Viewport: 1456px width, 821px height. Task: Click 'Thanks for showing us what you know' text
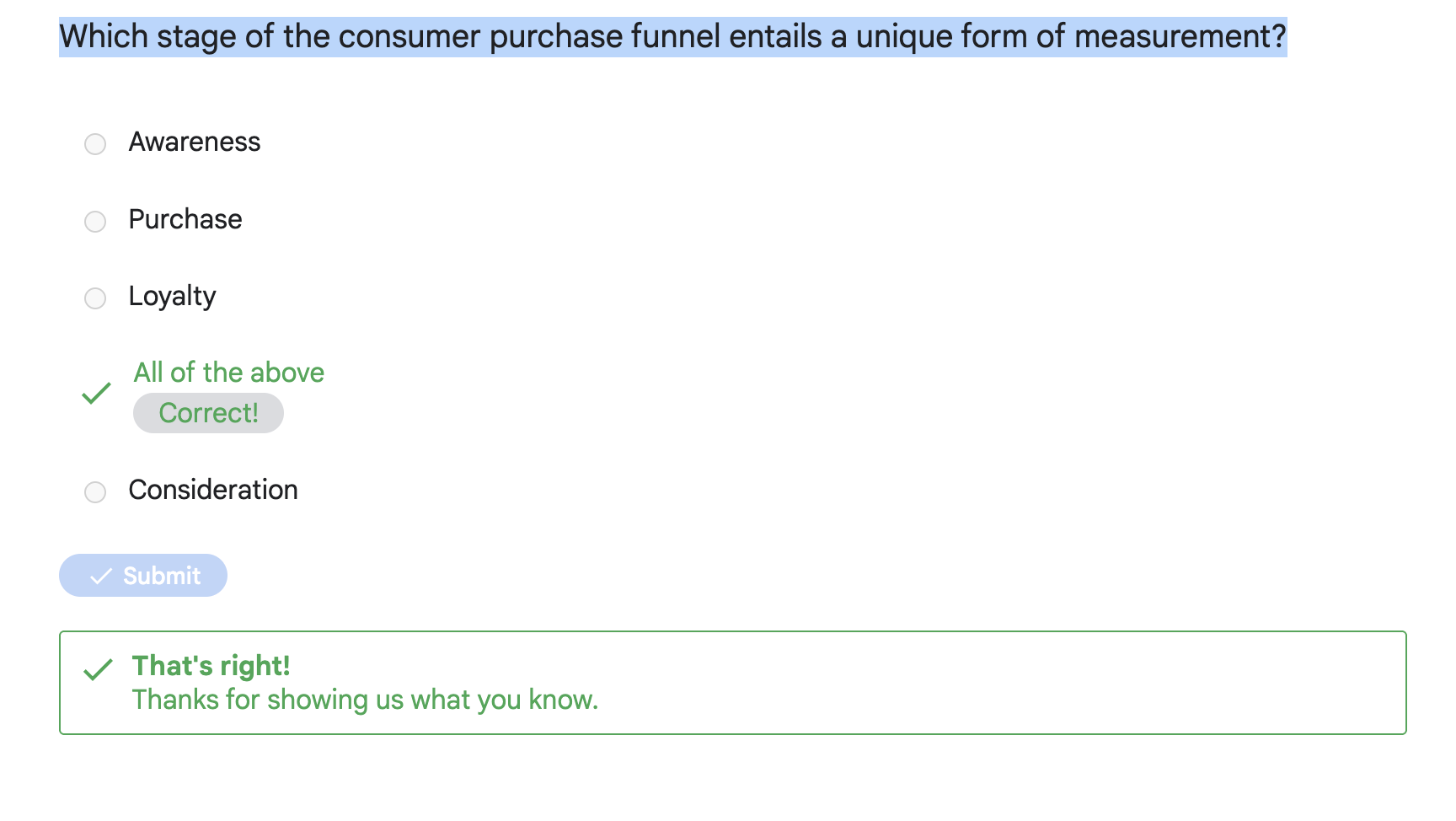365,700
